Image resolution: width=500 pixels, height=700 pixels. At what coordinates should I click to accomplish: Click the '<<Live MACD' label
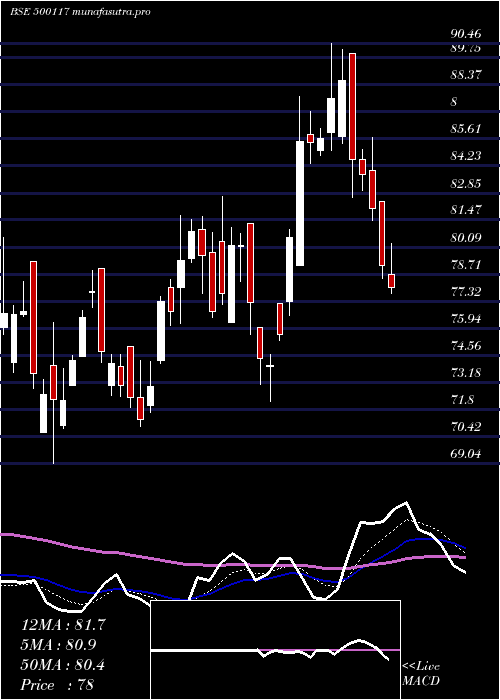click(x=421, y=674)
